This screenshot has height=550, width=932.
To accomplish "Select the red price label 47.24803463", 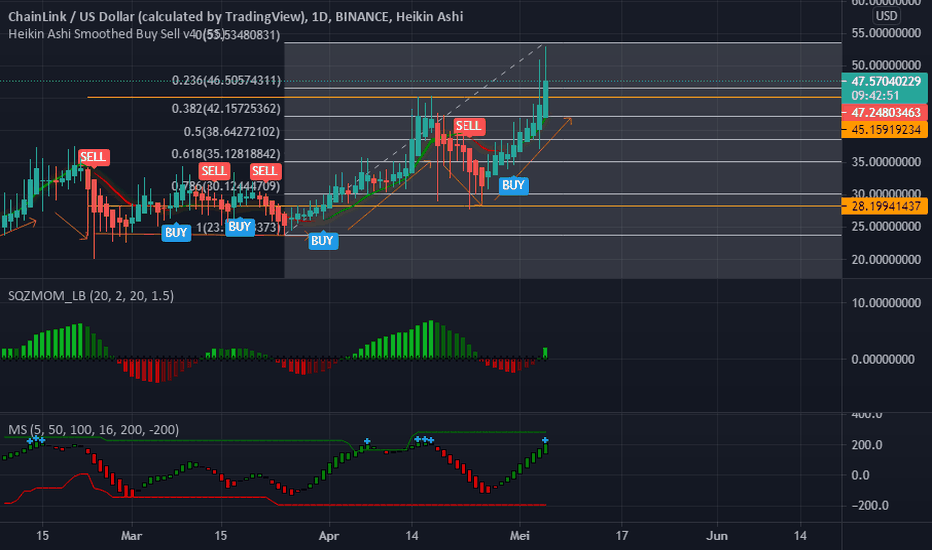I will point(885,112).
